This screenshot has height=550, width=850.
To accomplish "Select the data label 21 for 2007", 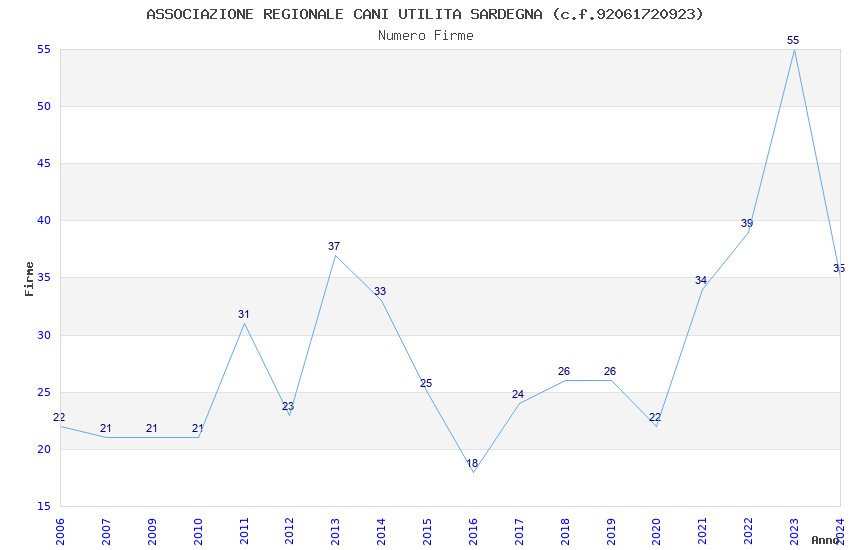I will (105, 429).
